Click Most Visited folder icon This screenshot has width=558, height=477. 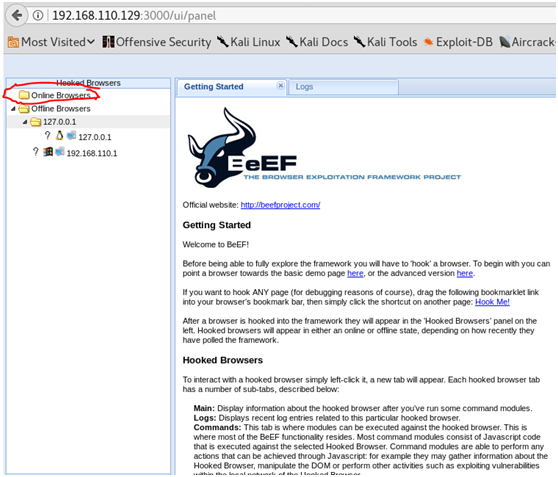[x=13, y=42]
